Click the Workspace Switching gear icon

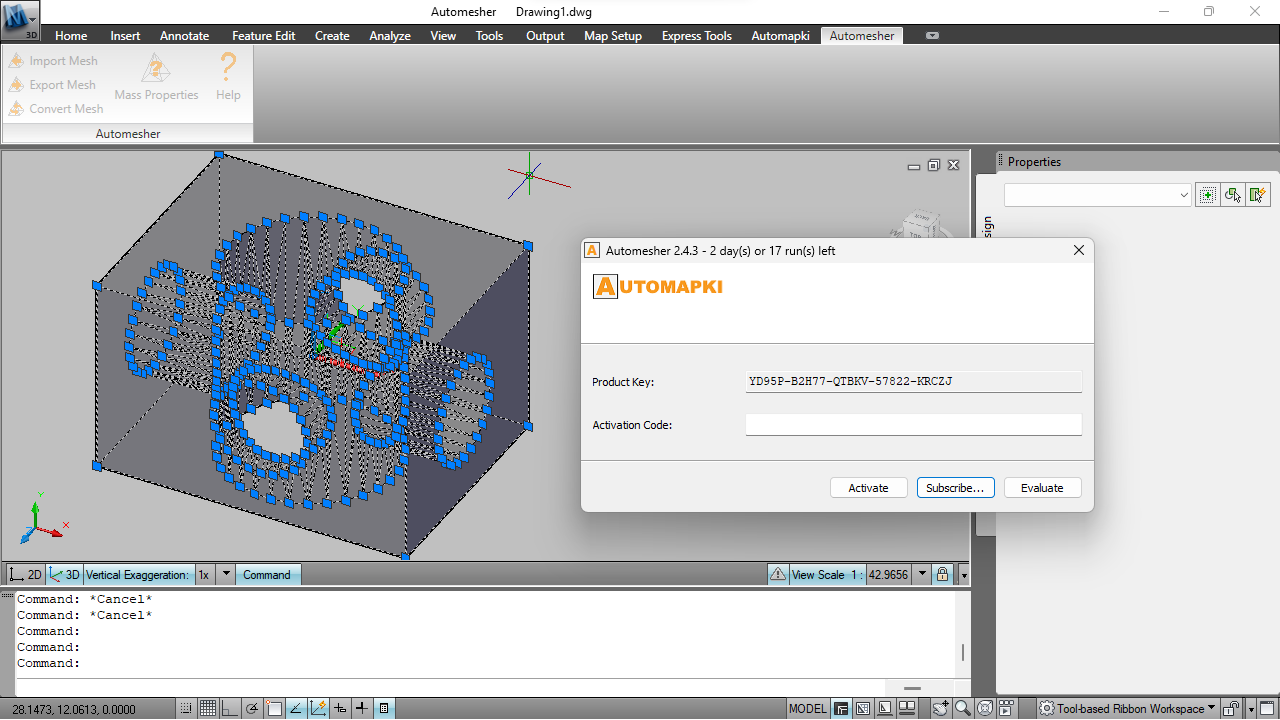[x=1047, y=709]
